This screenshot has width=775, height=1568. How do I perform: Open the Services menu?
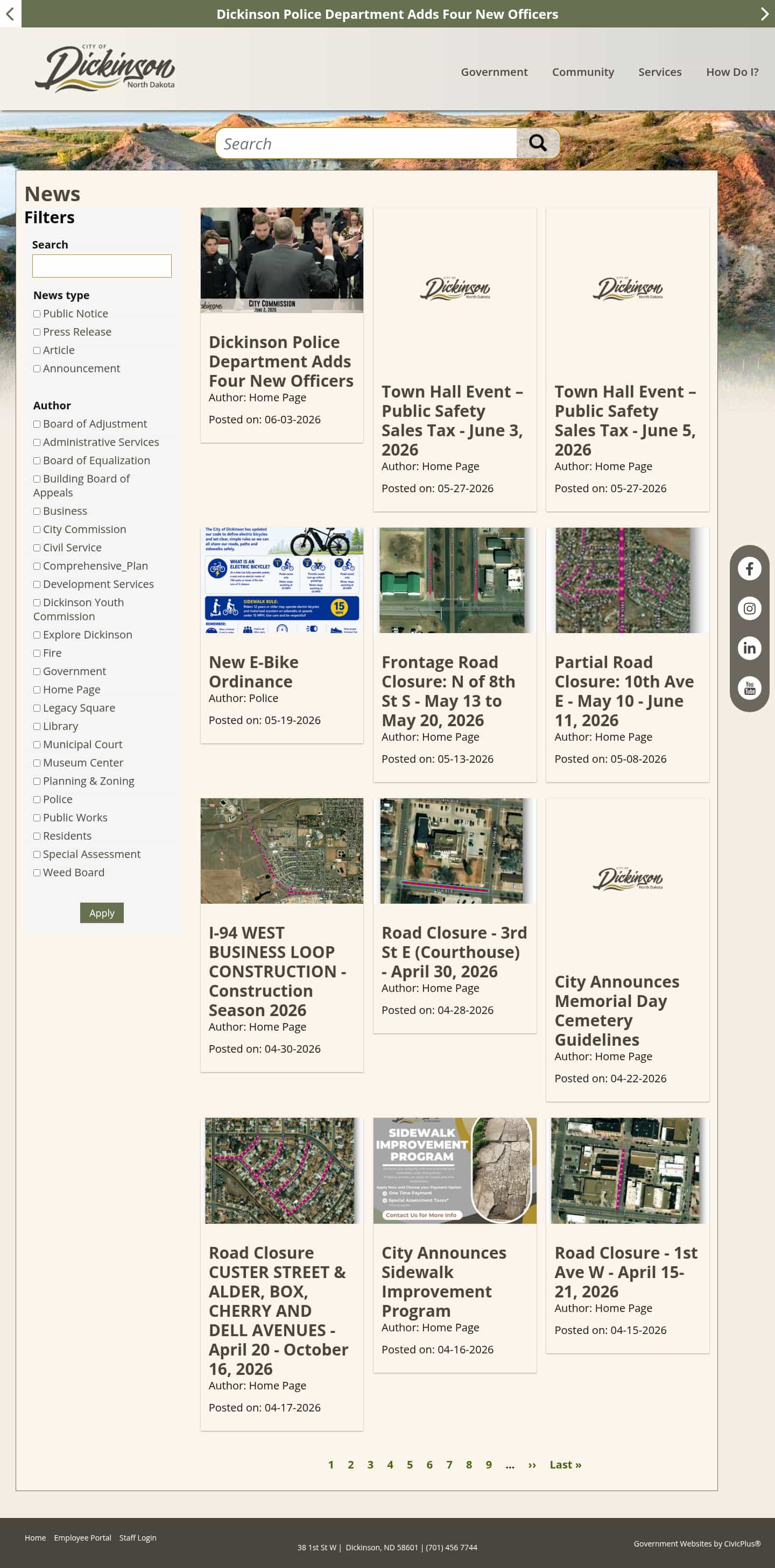tap(659, 72)
